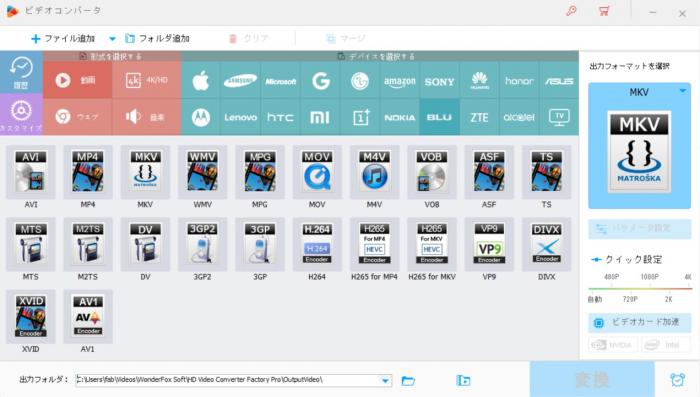Open Apple device presets
Screen dimensions: 700x397
(x=201, y=81)
